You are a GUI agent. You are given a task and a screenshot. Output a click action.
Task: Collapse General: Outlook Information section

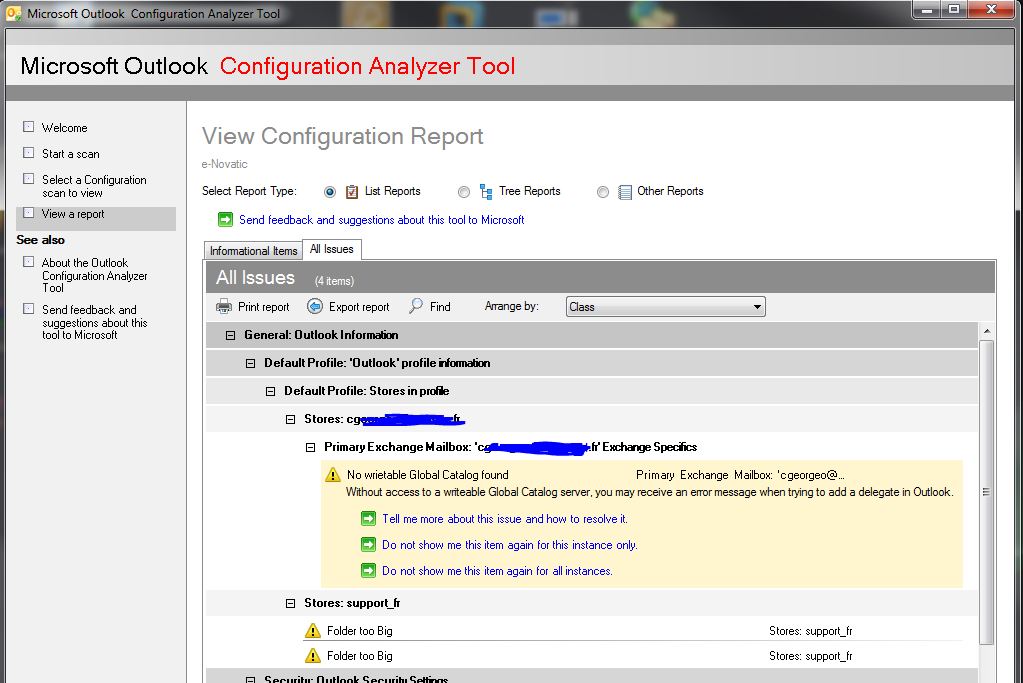click(x=230, y=335)
